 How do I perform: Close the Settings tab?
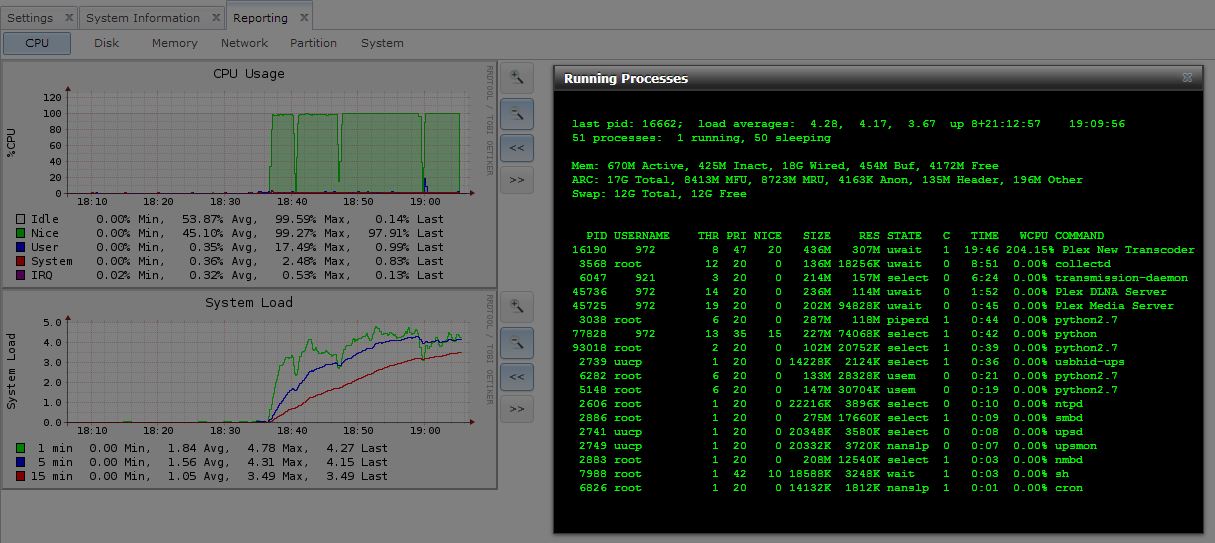tap(68, 18)
